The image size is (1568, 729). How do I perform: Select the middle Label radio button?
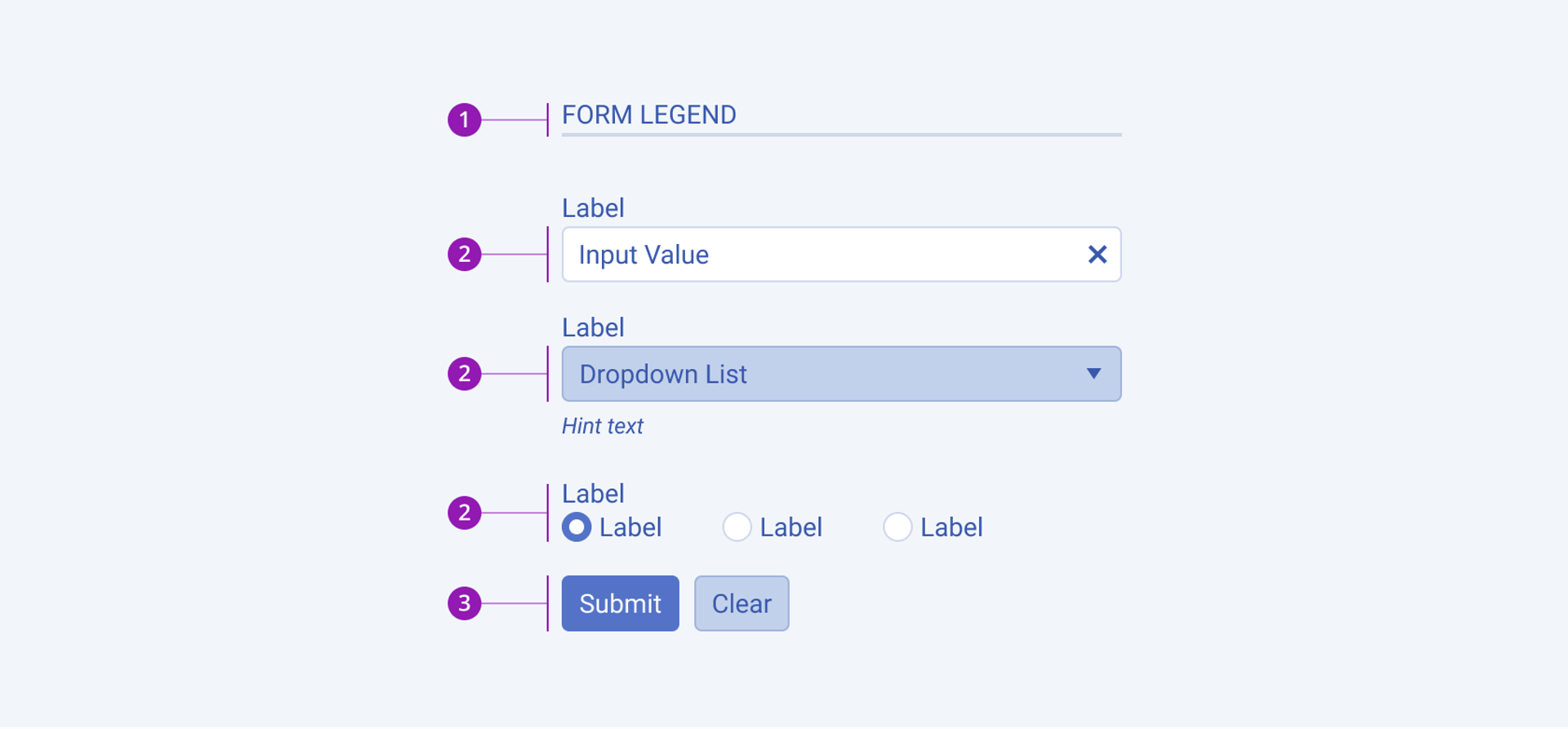(737, 527)
